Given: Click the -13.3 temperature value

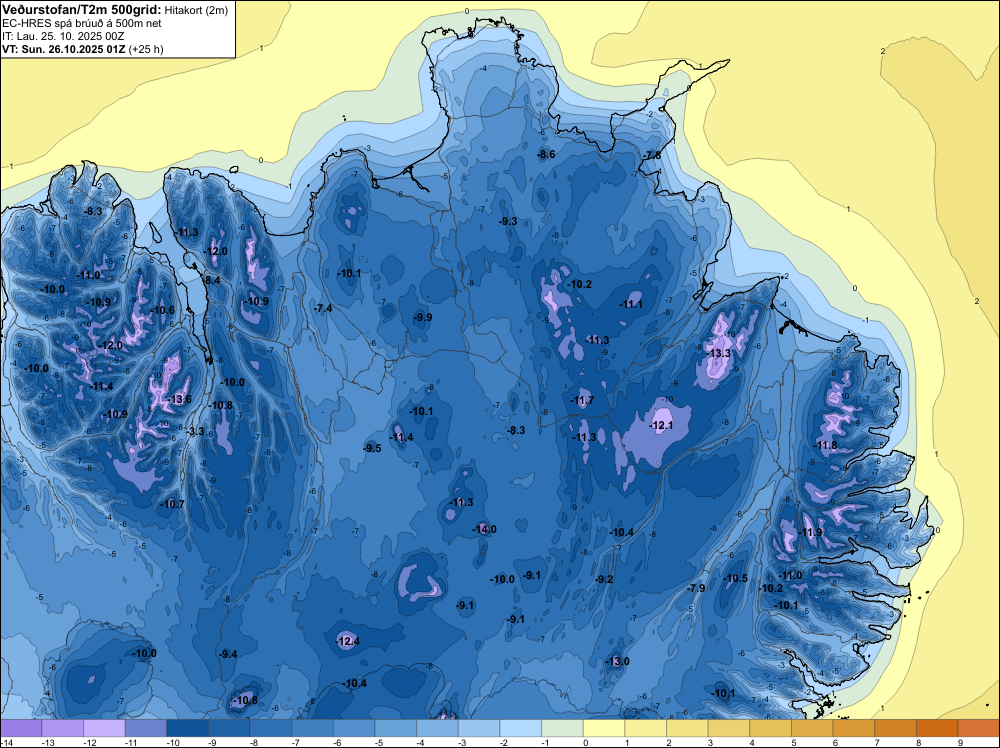Looking at the screenshot, I should [719, 353].
